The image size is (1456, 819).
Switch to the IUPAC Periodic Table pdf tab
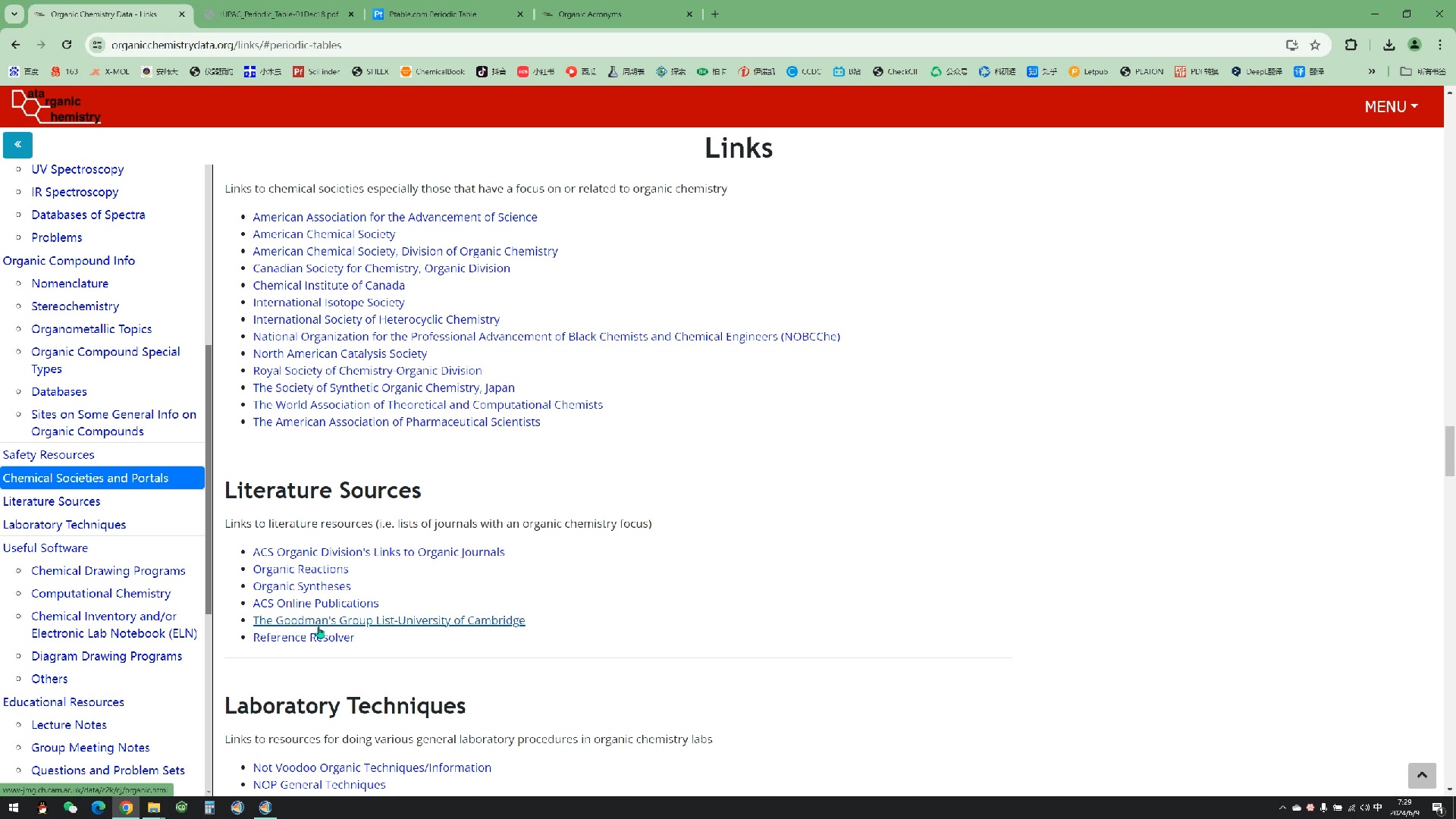pos(278,14)
